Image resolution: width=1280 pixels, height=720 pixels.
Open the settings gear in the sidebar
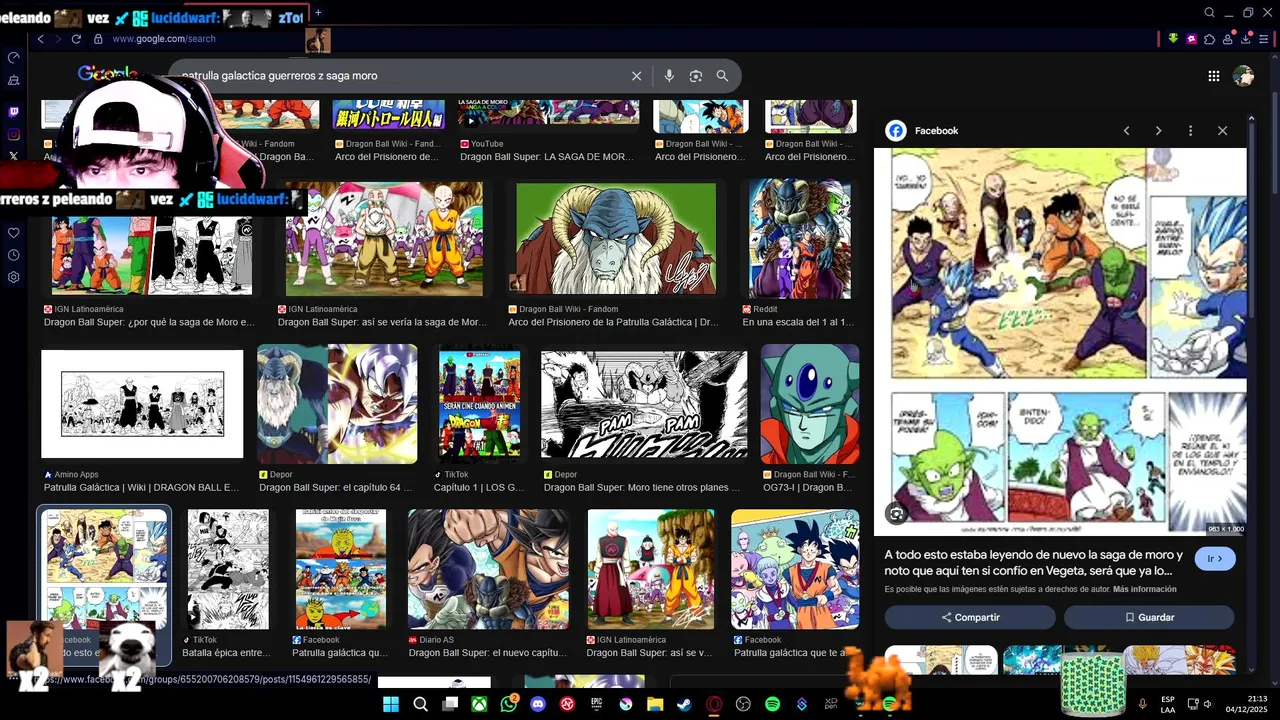(13, 277)
